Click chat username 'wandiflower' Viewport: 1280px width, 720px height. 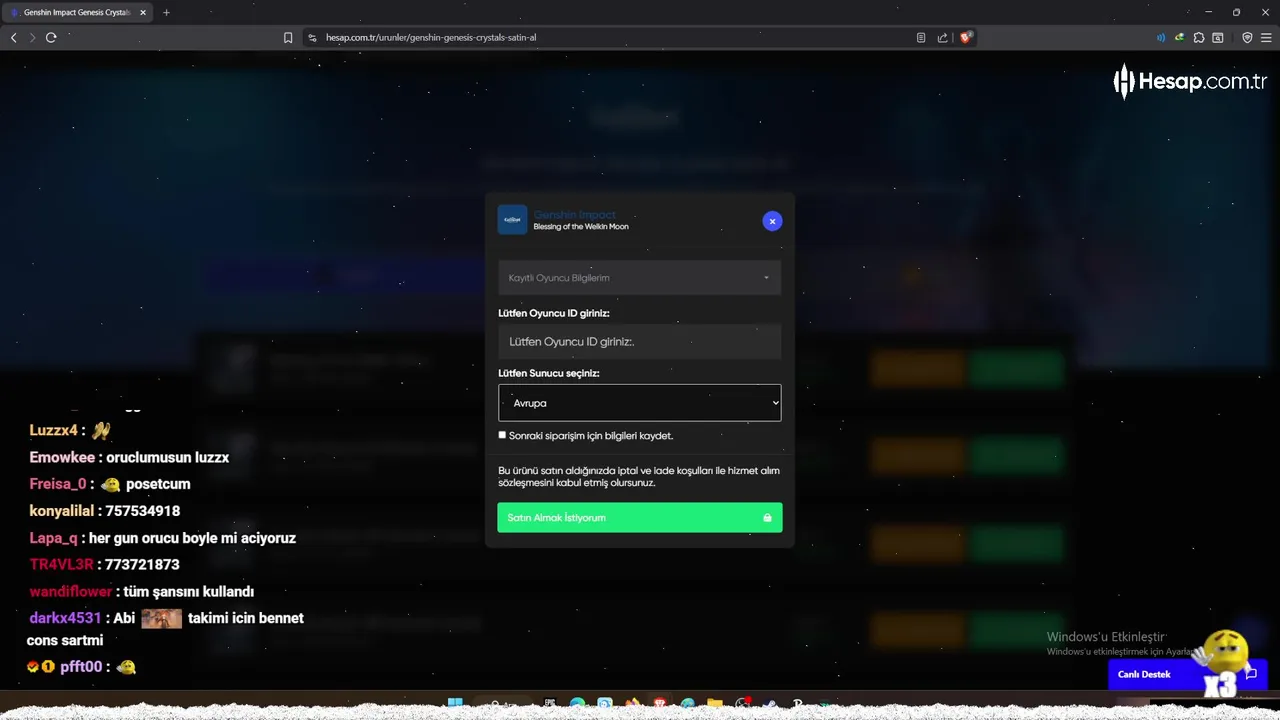pyautogui.click(x=70, y=592)
